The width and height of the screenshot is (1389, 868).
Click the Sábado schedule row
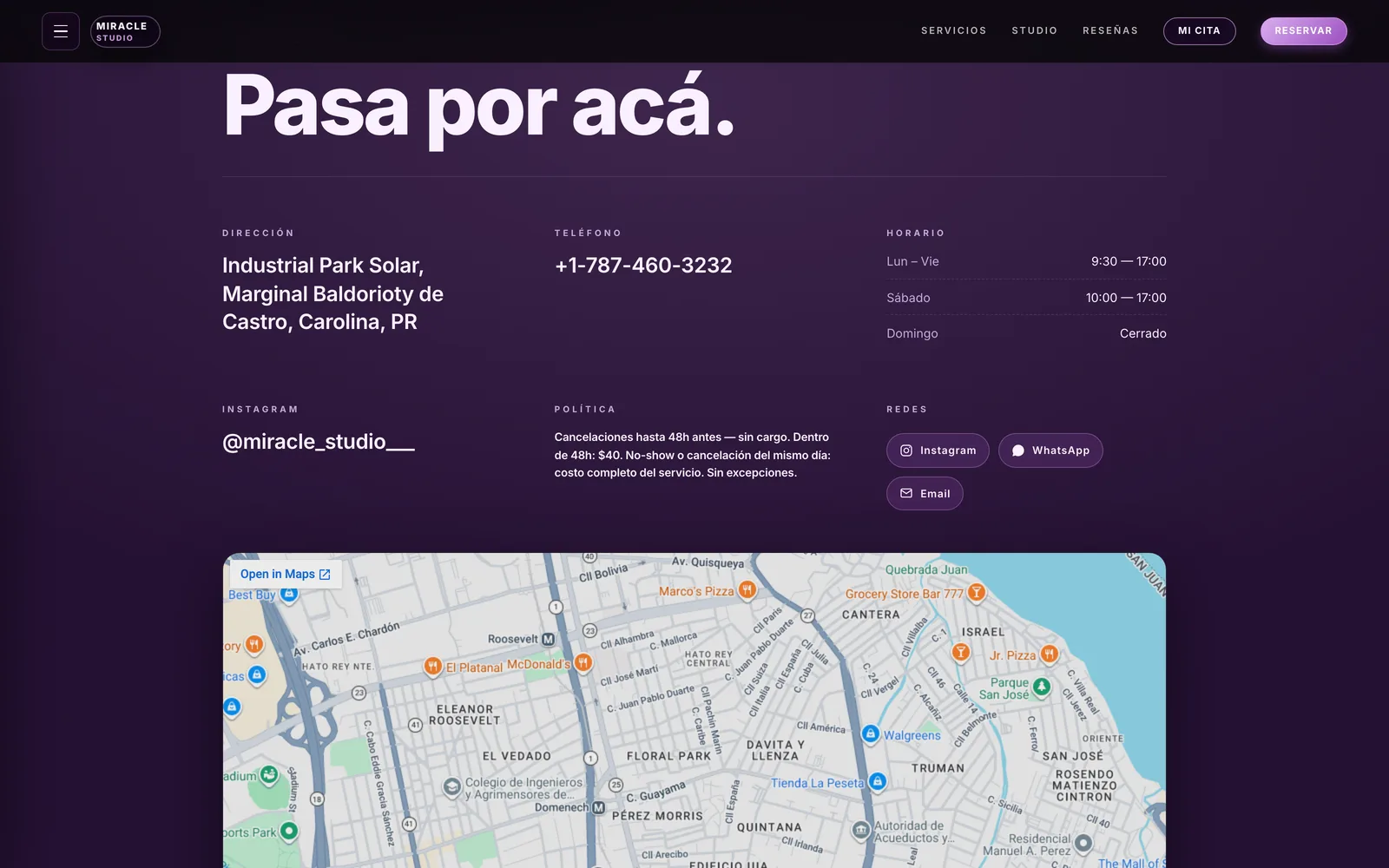click(1026, 298)
